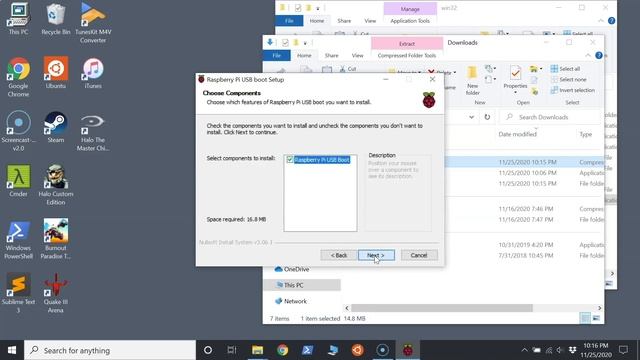Launch Cmder desktop shortcut
Viewport: 640px width, 360px height.
point(18,180)
